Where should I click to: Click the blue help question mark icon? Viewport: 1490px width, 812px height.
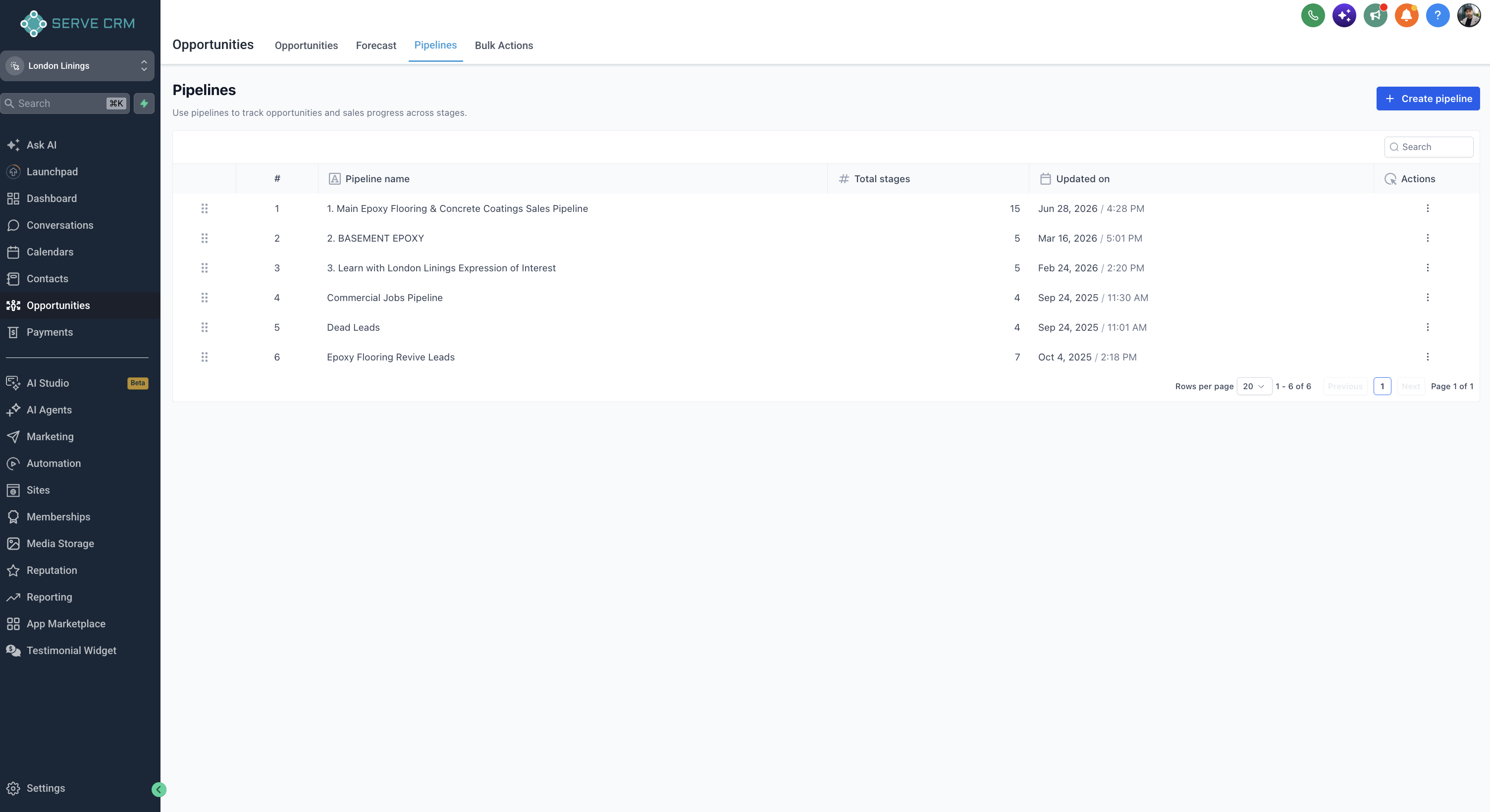point(1437,16)
